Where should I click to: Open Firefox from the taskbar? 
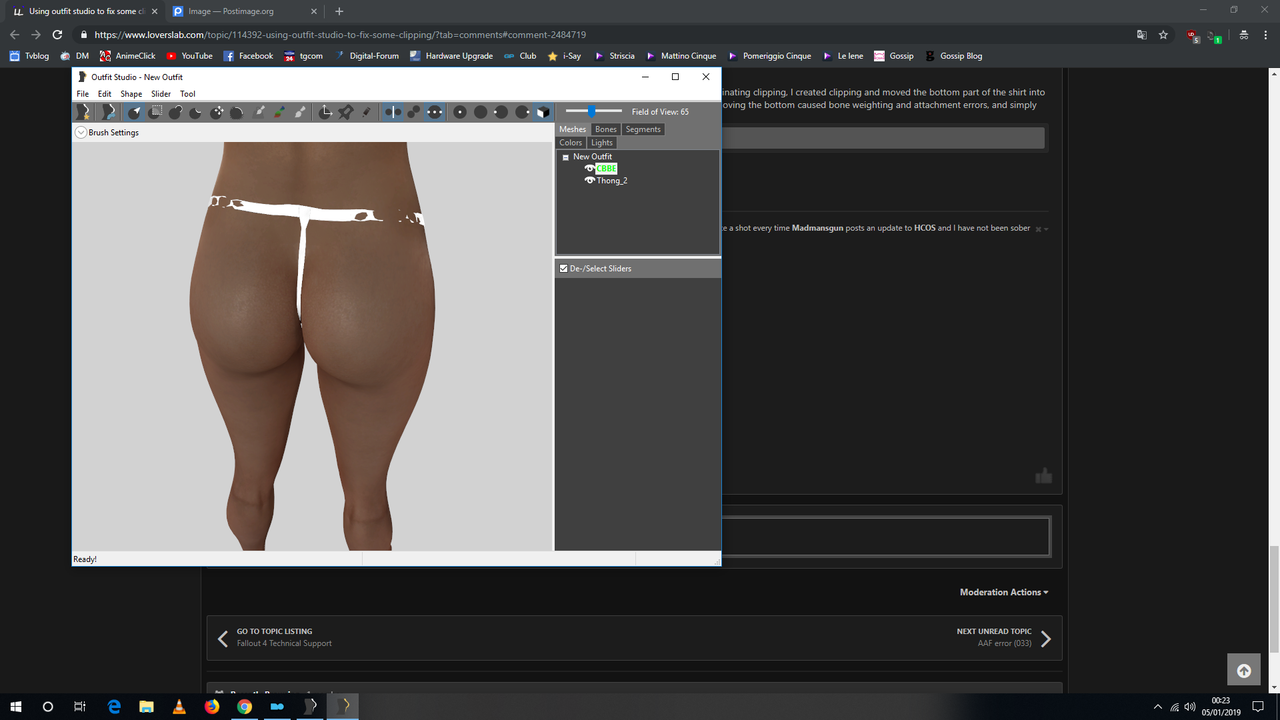click(212, 706)
